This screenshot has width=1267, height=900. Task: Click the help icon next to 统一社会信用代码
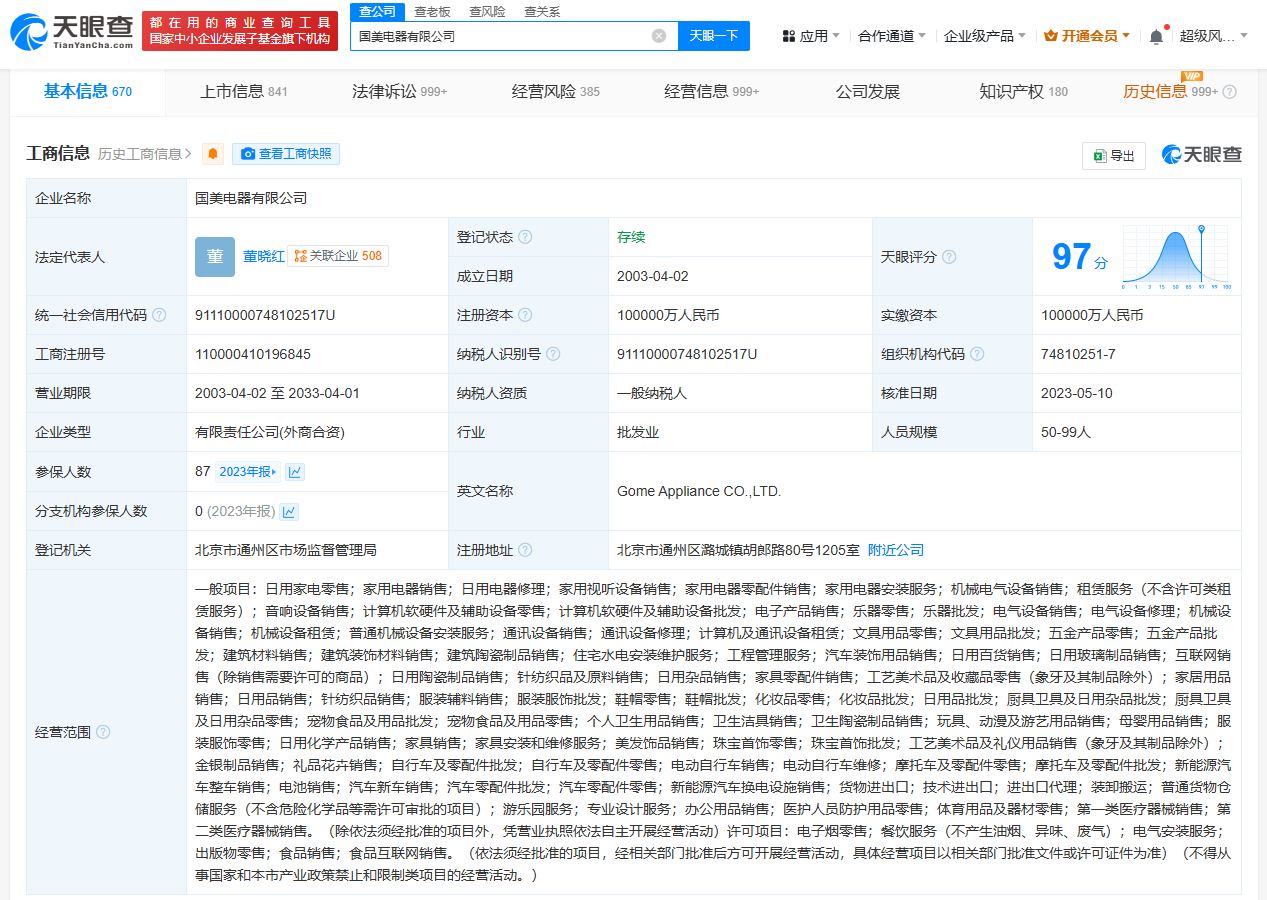click(159, 315)
